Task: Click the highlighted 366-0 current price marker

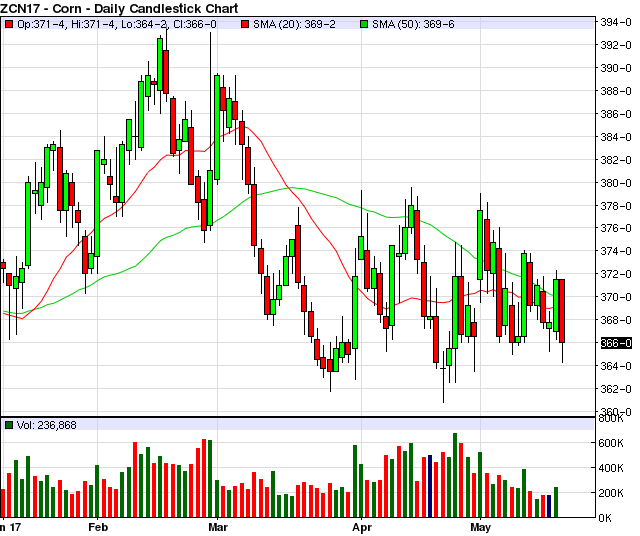Action: pos(616,343)
